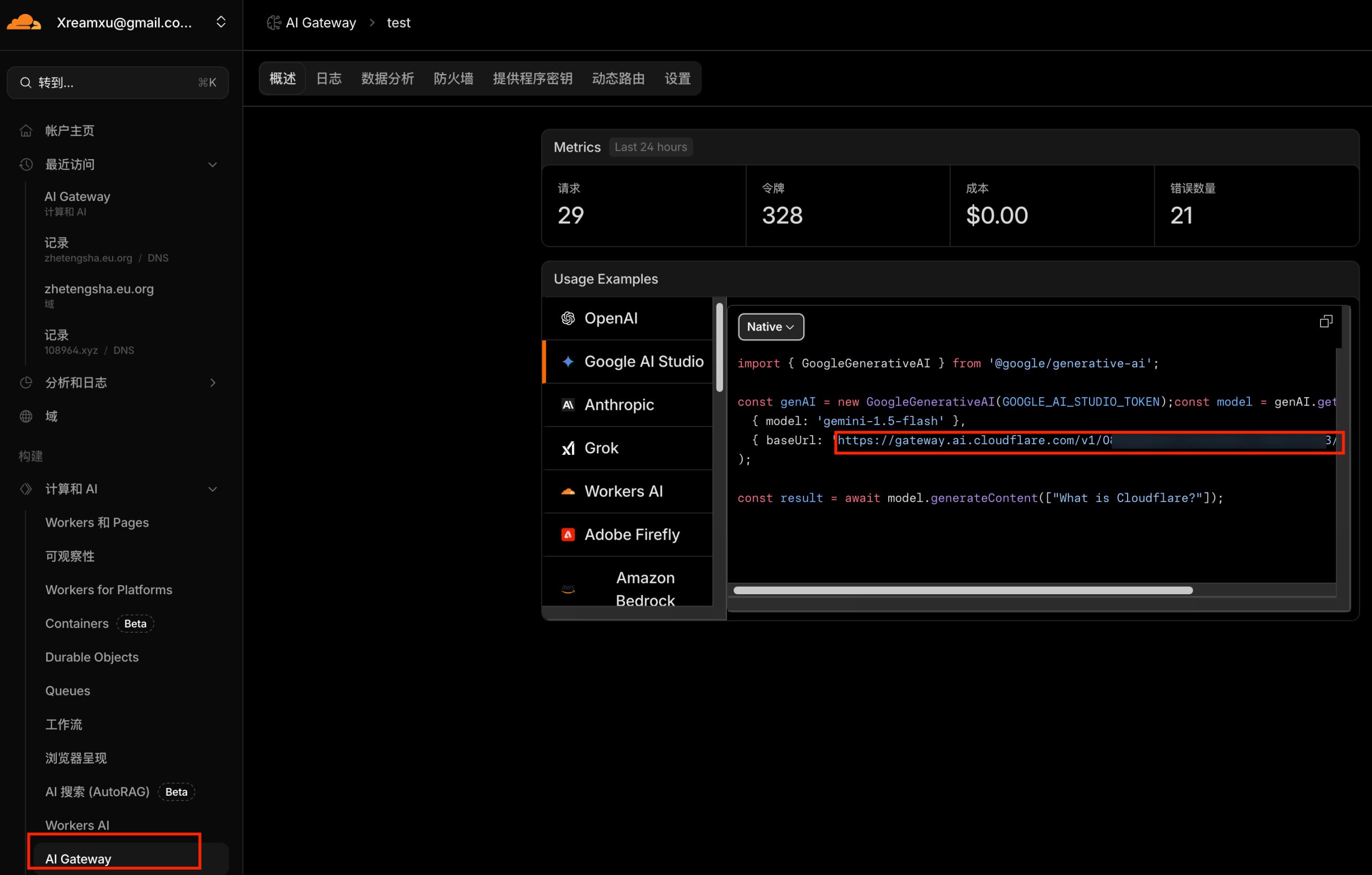This screenshot has width=1372, height=875.
Task: Open the account switcher chevrons
Action: [x=221, y=22]
